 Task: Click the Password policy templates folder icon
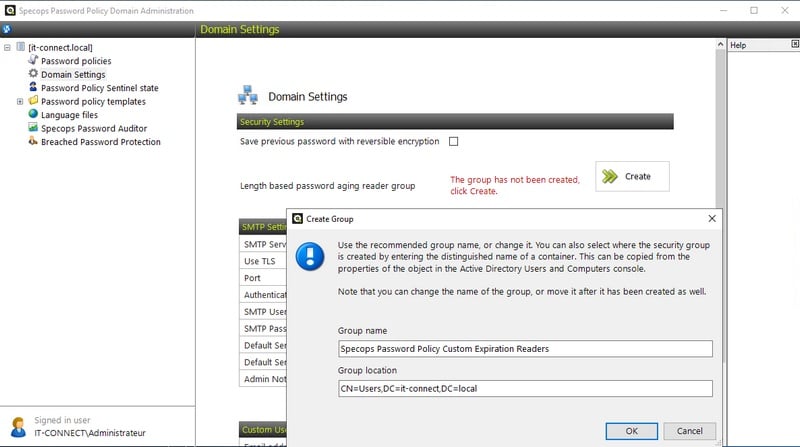click(x=33, y=101)
